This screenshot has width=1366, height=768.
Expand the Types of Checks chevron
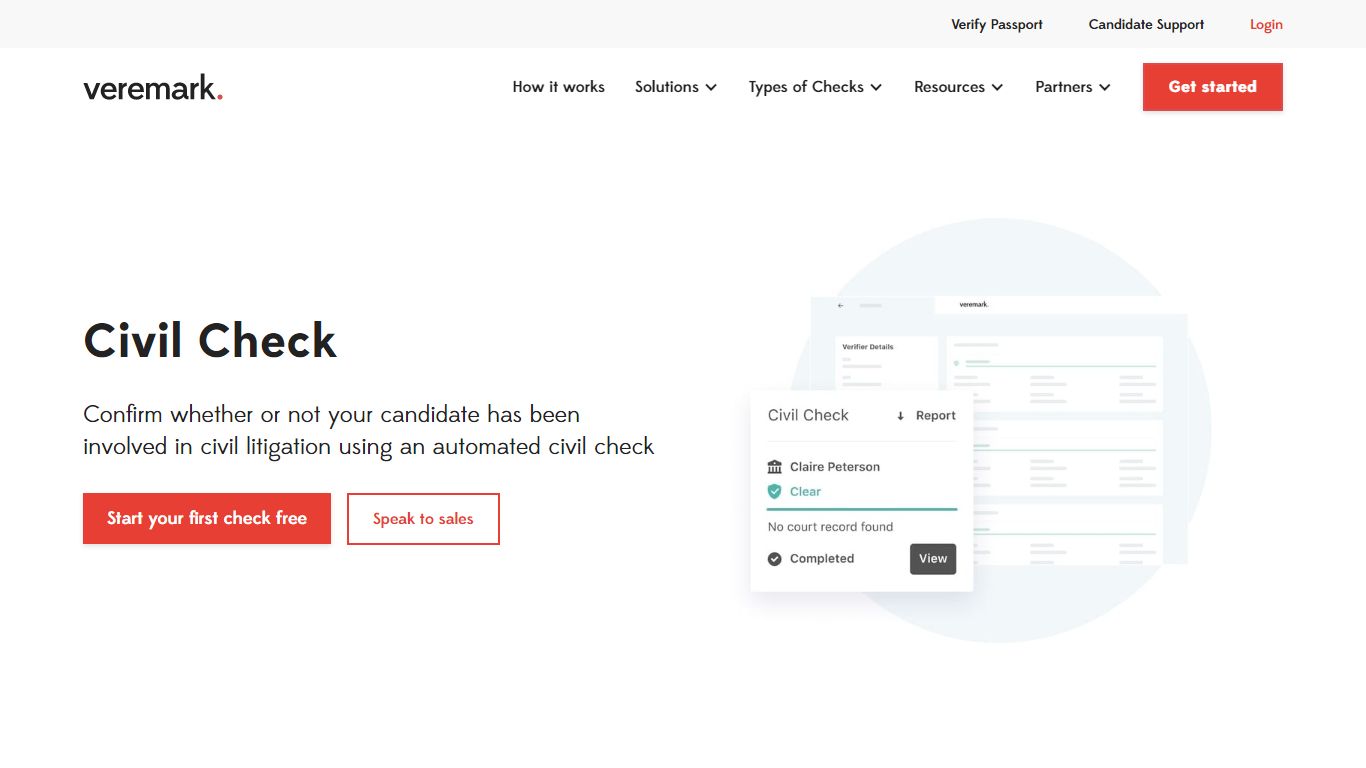pos(876,88)
